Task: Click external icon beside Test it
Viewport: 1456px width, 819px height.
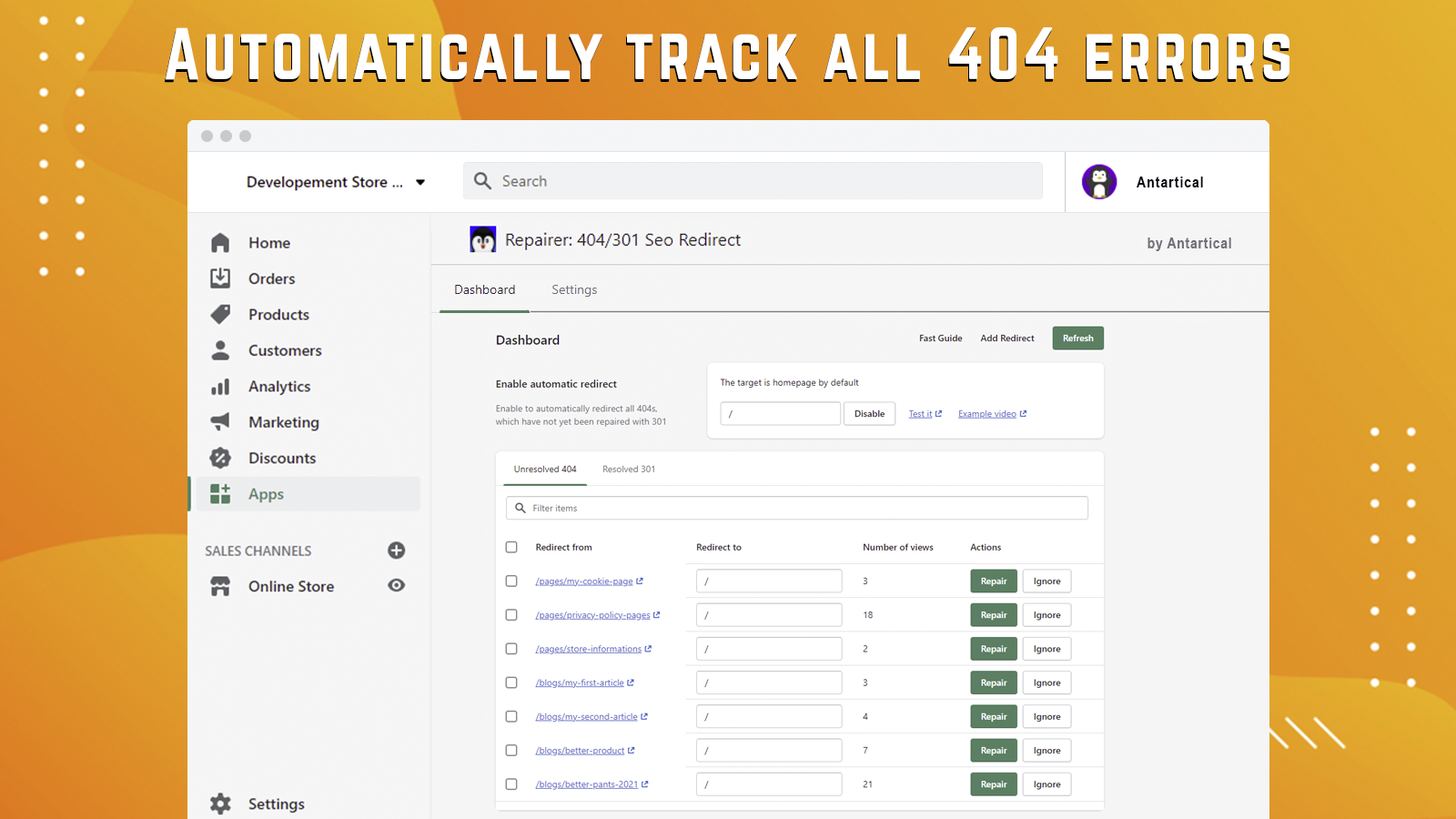Action: click(939, 413)
